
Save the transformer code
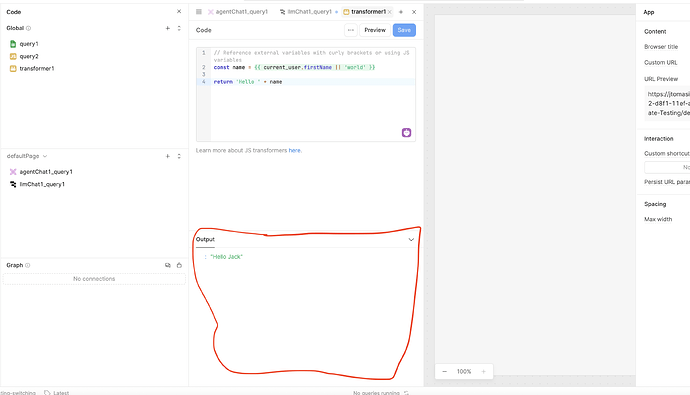pos(404,30)
